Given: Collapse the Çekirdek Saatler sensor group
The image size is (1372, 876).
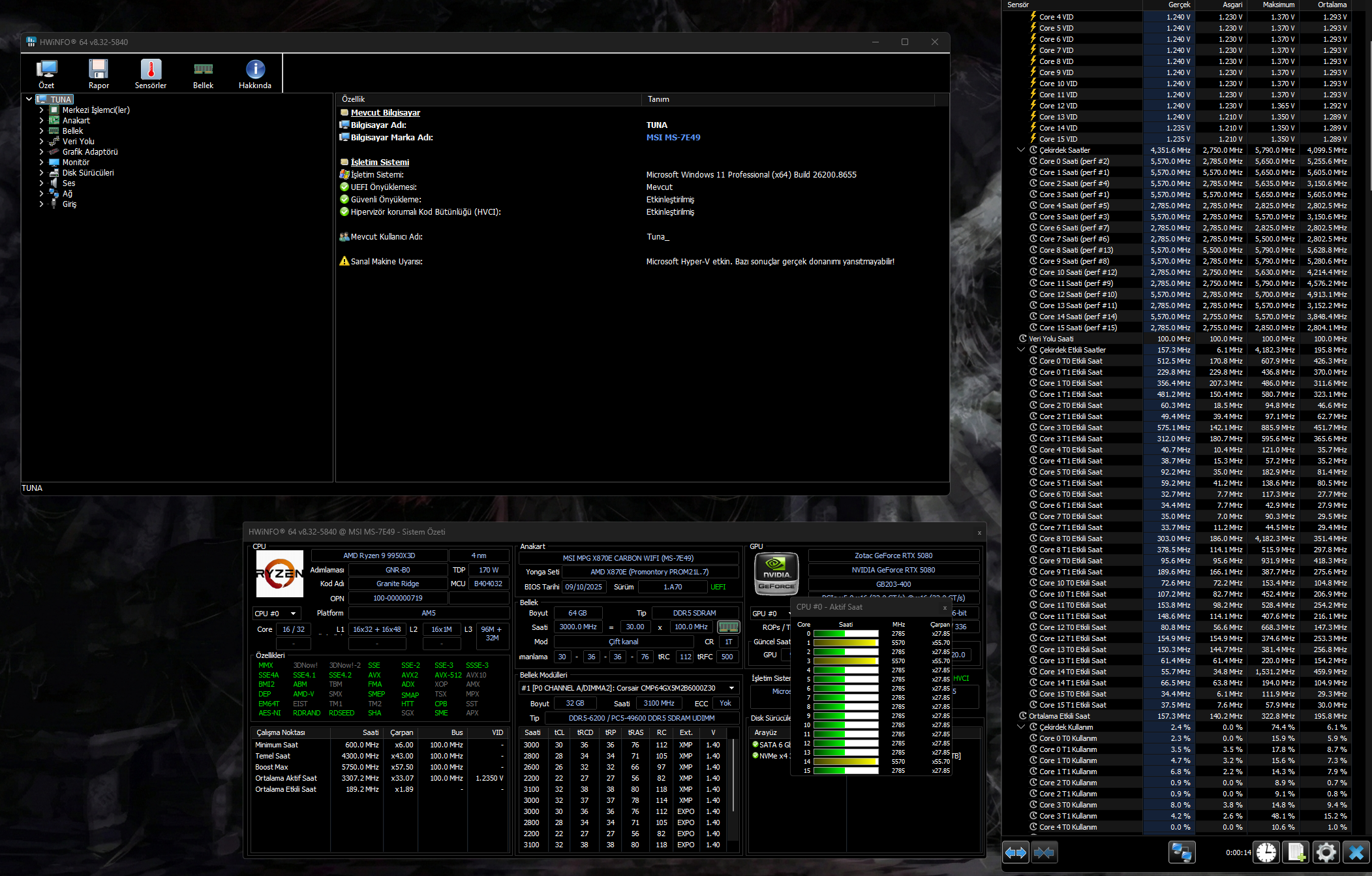Looking at the screenshot, I should click(x=1021, y=150).
